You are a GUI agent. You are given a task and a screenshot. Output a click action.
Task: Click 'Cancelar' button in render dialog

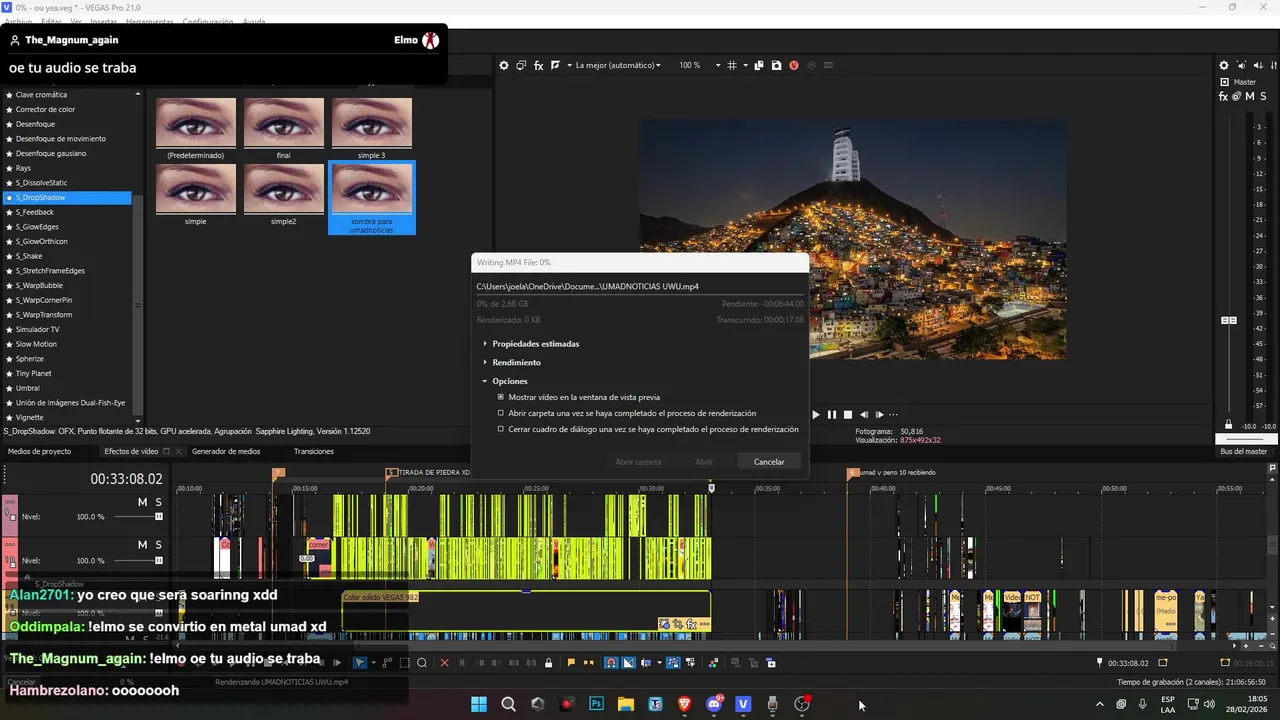[x=769, y=461]
